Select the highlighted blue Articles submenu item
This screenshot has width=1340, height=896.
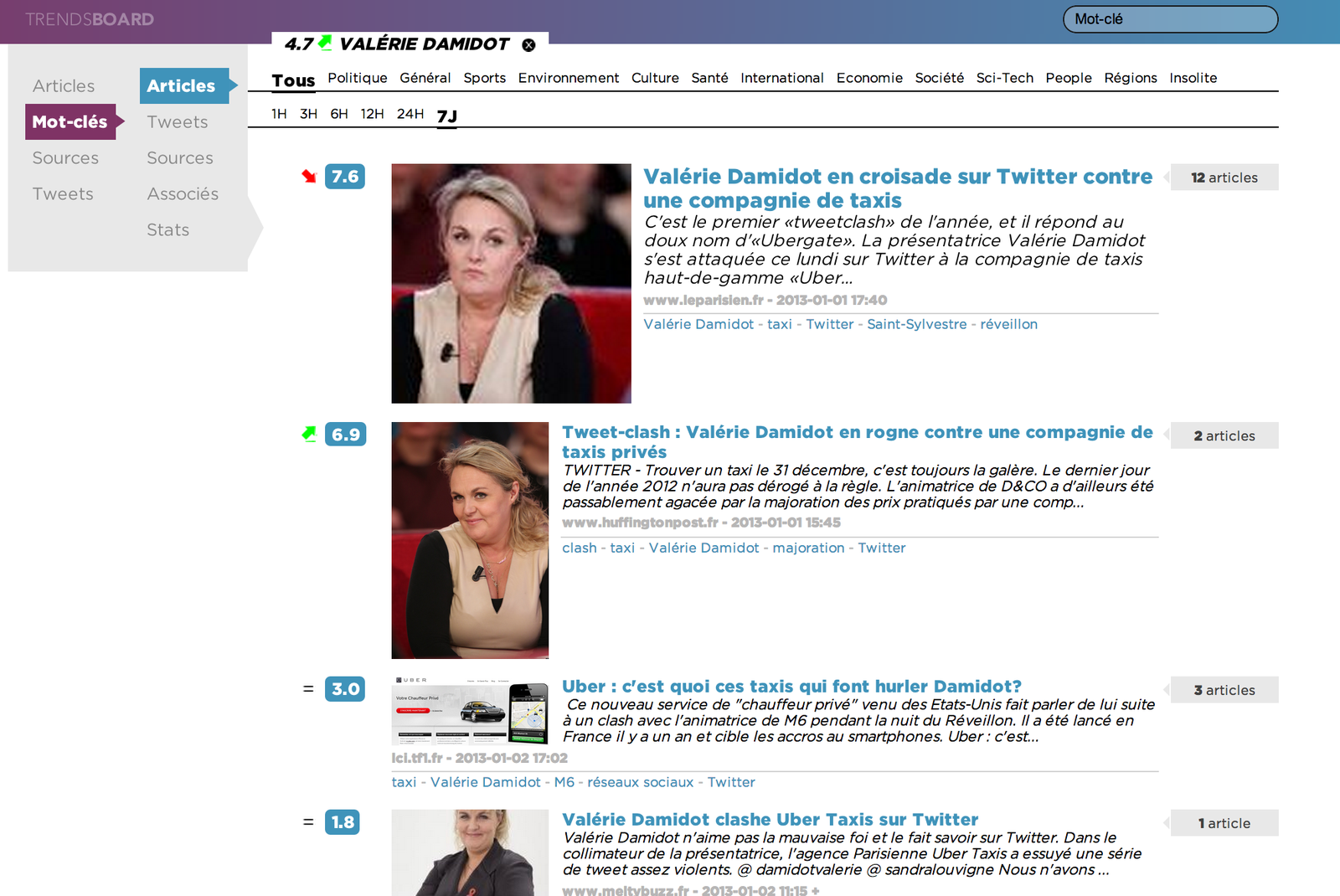184,85
